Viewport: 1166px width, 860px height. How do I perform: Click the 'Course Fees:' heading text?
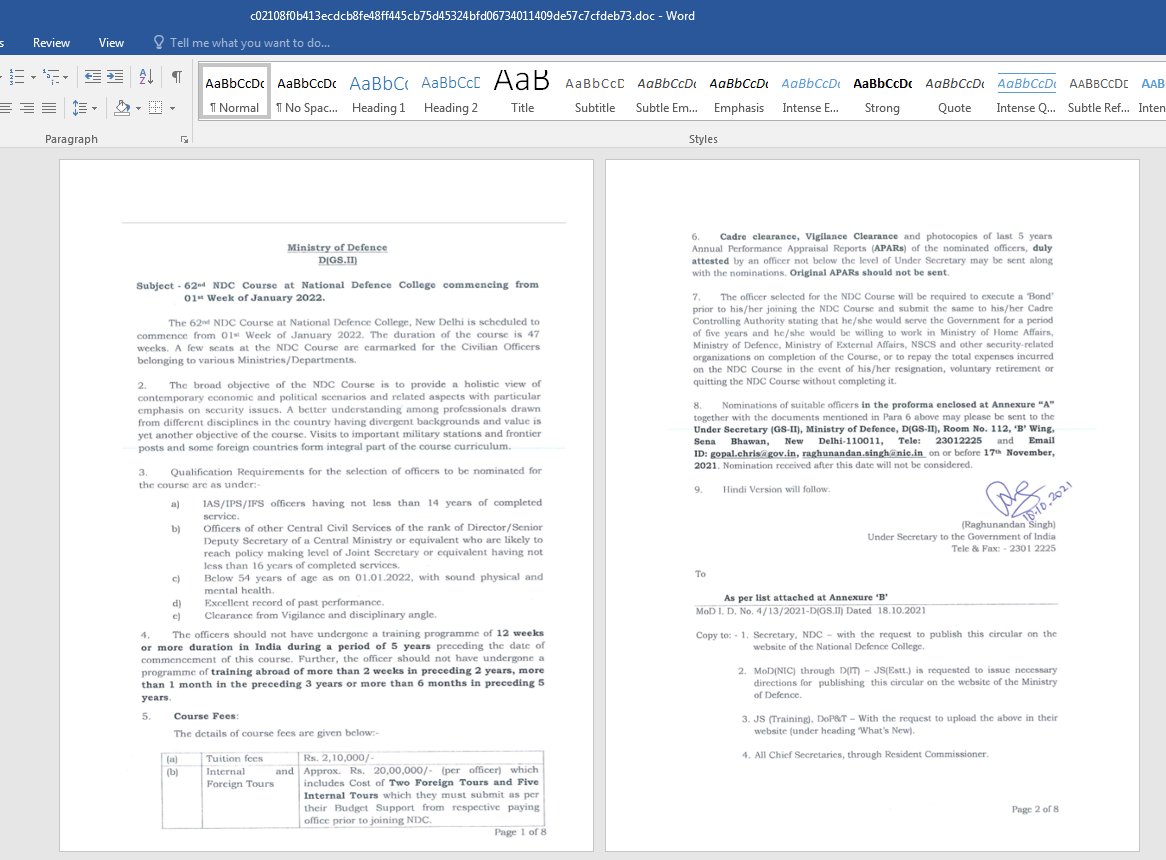tap(206, 717)
